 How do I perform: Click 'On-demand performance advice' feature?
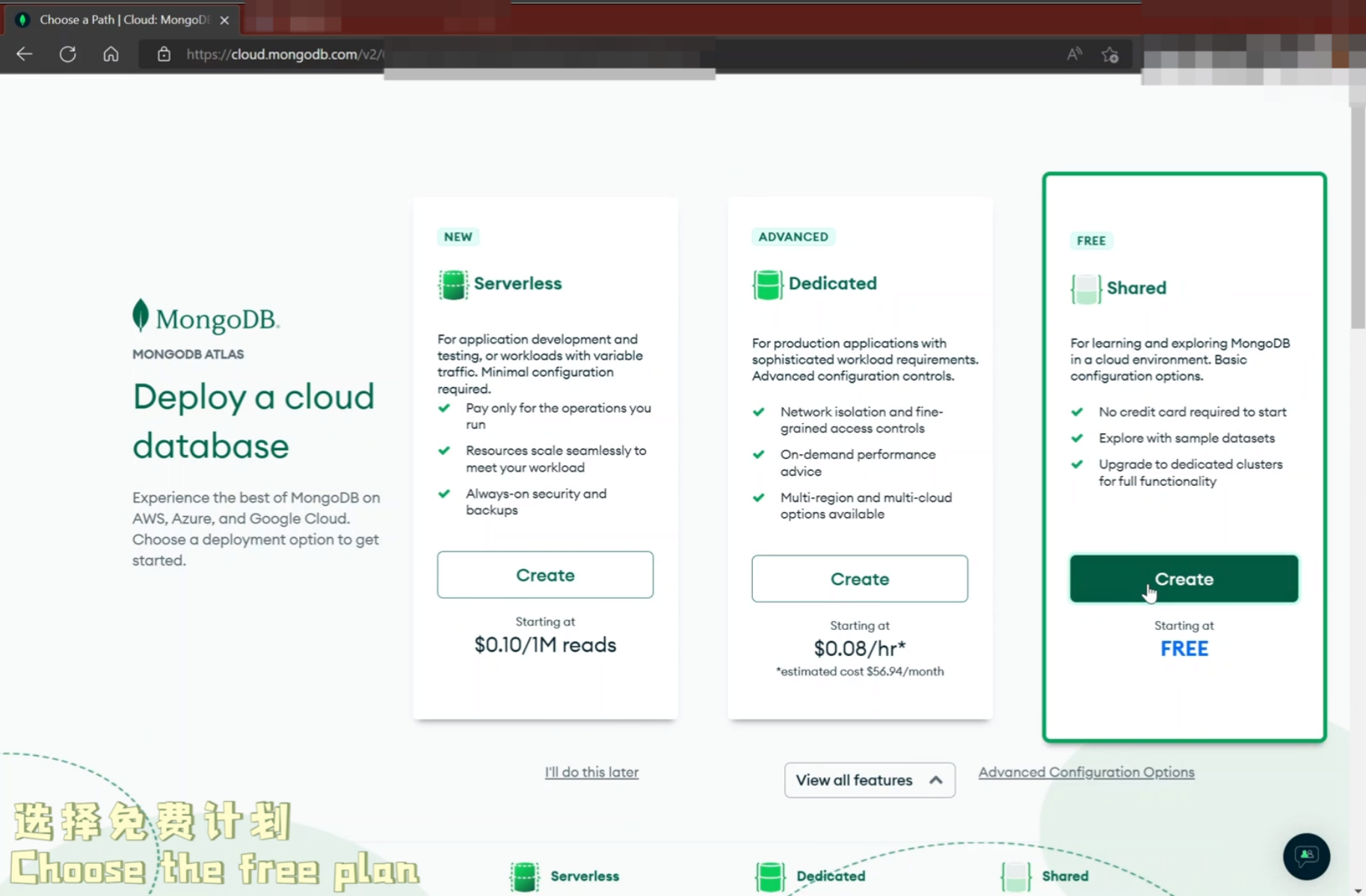click(858, 463)
